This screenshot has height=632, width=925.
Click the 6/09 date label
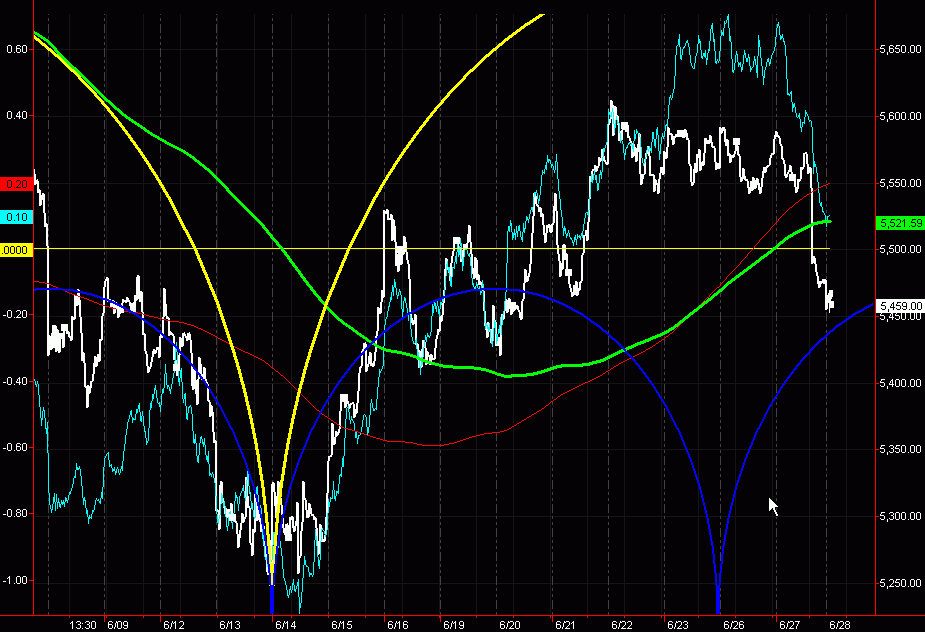tap(118, 625)
